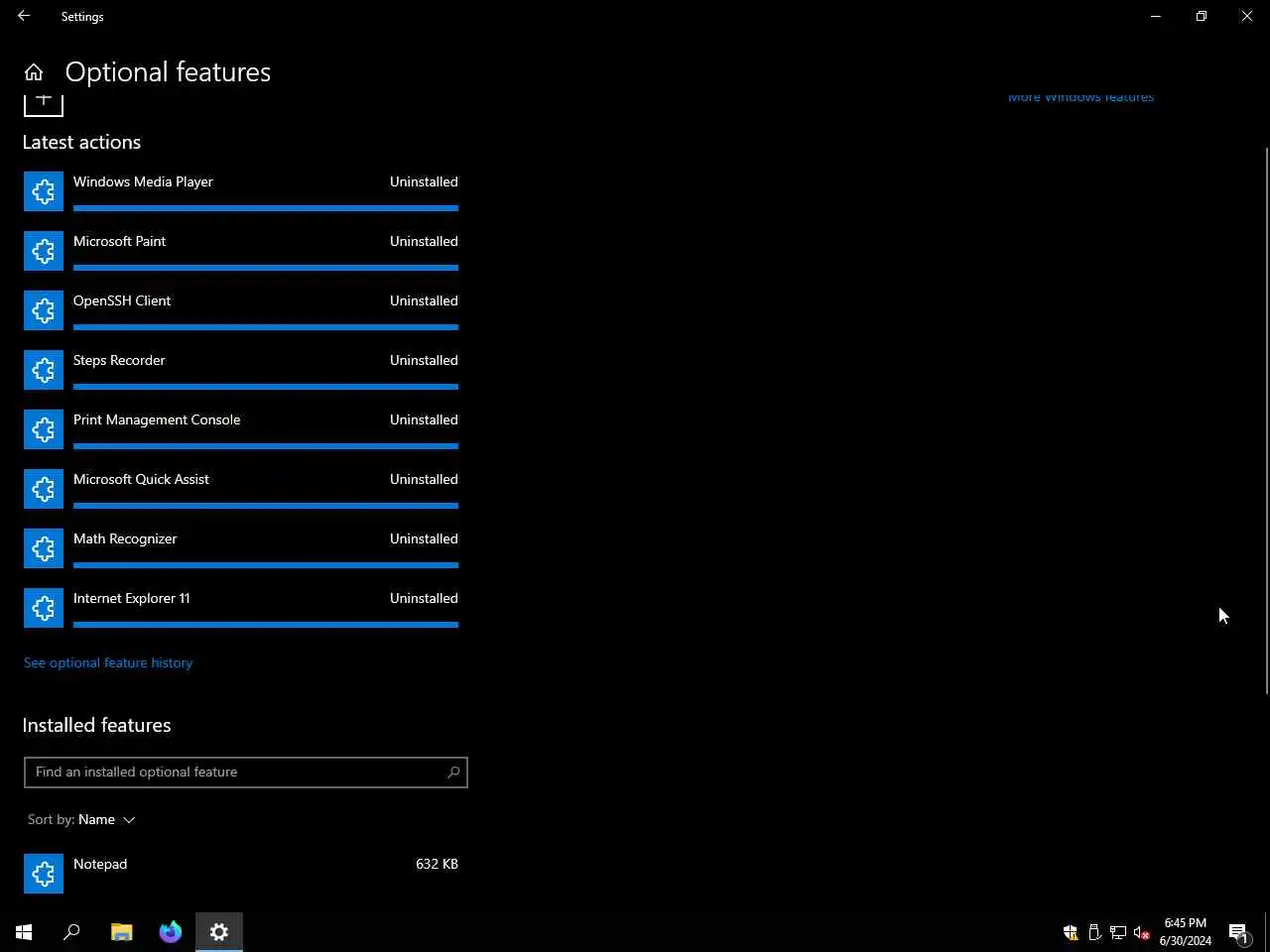Click the Microsoft Quick Assist feature icon

click(x=44, y=489)
